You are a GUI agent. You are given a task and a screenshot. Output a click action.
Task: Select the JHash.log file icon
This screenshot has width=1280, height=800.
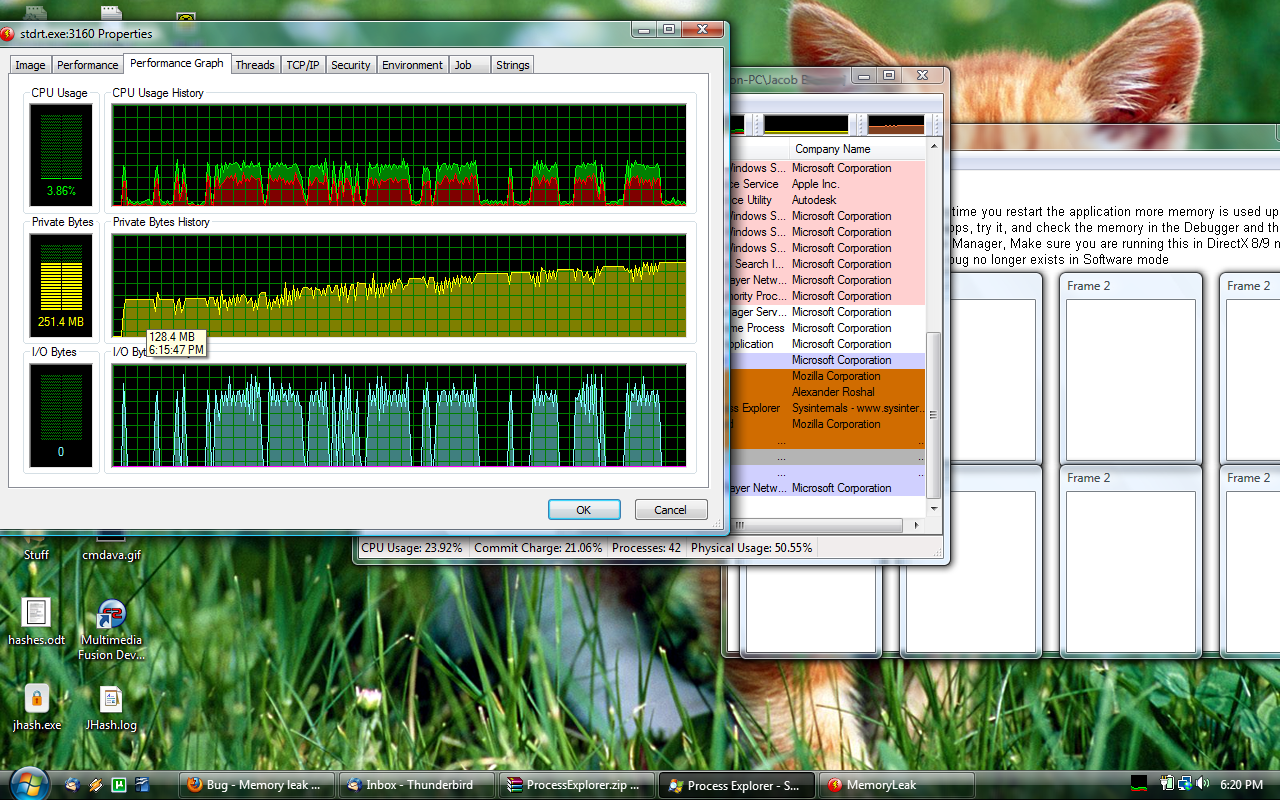[111, 698]
